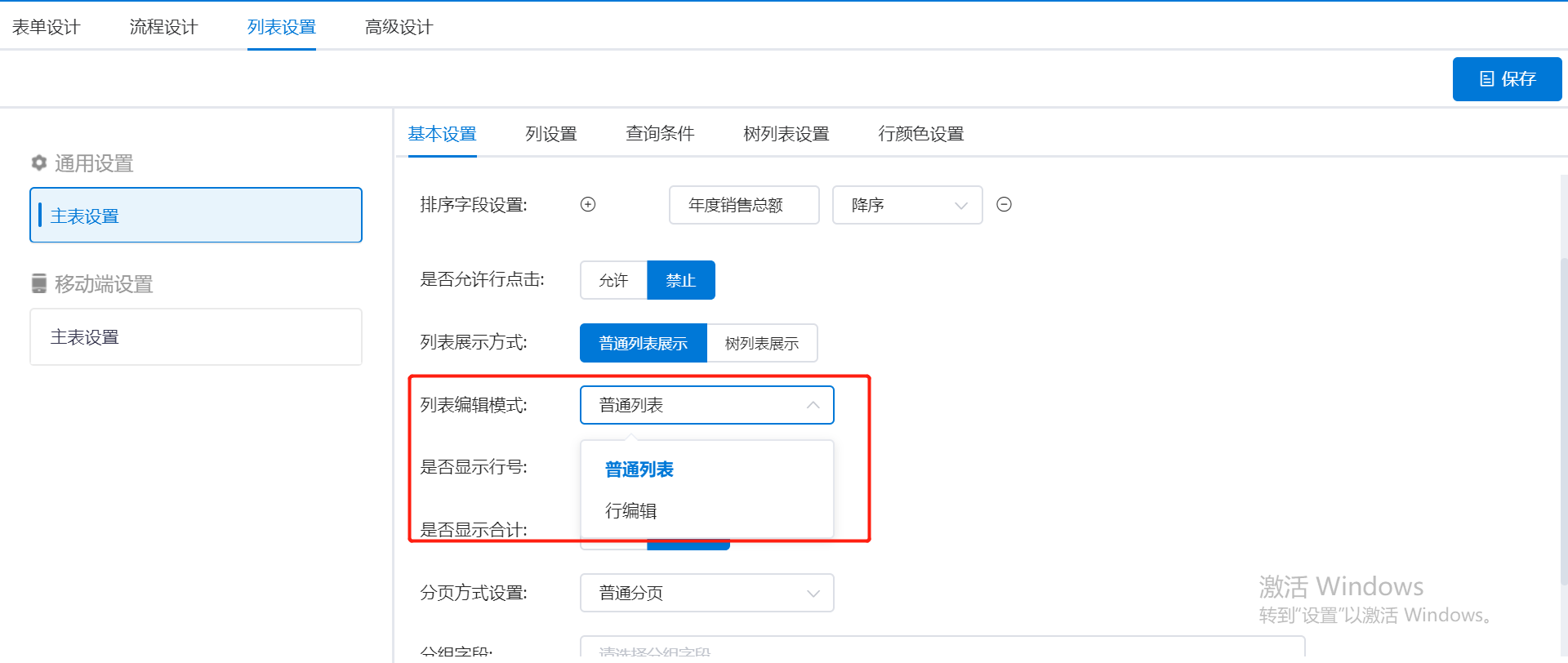Select 主表设置 under 移动端设置
The image size is (1568, 663).
(x=196, y=336)
